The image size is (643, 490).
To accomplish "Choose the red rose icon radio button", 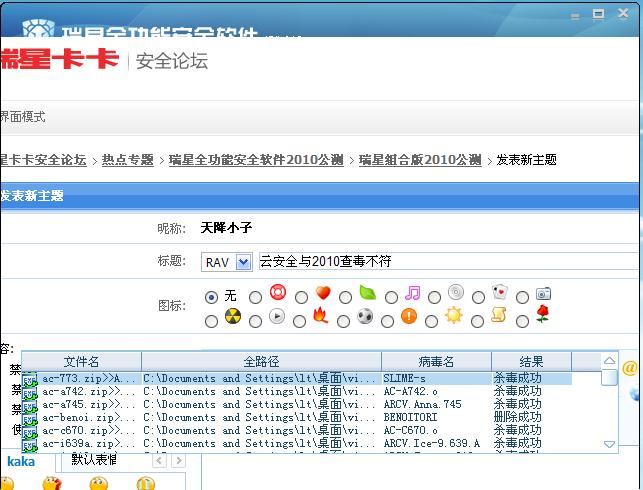I will (x=522, y=321).
